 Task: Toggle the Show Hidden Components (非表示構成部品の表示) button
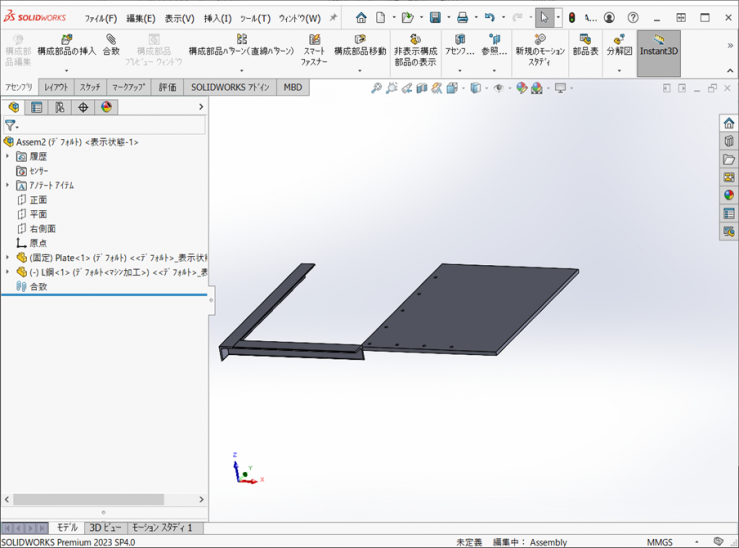(x=415, y=45)
